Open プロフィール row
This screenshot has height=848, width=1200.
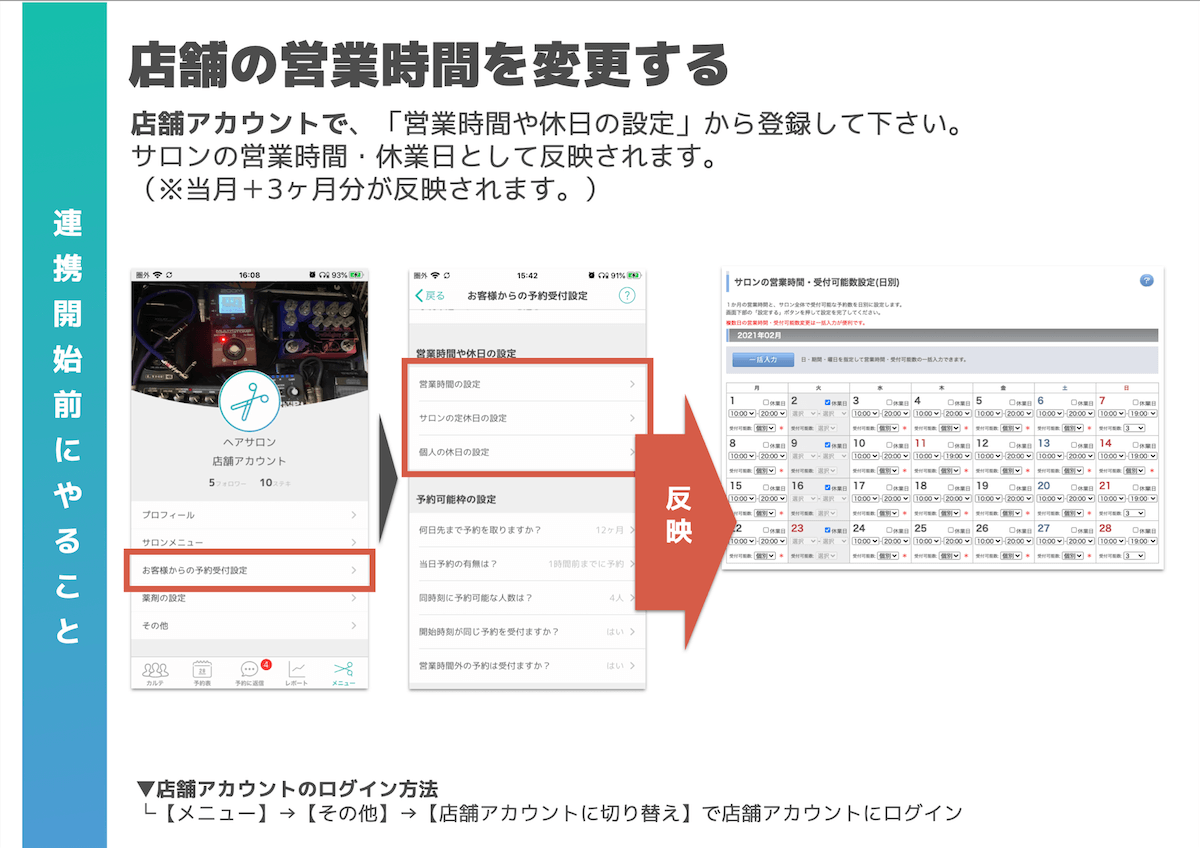(249, 514)
